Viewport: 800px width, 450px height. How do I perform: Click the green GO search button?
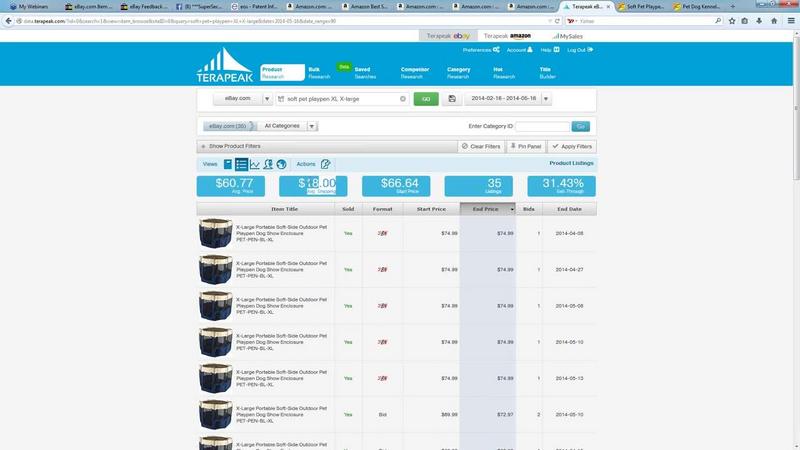(x=426, y=98)
